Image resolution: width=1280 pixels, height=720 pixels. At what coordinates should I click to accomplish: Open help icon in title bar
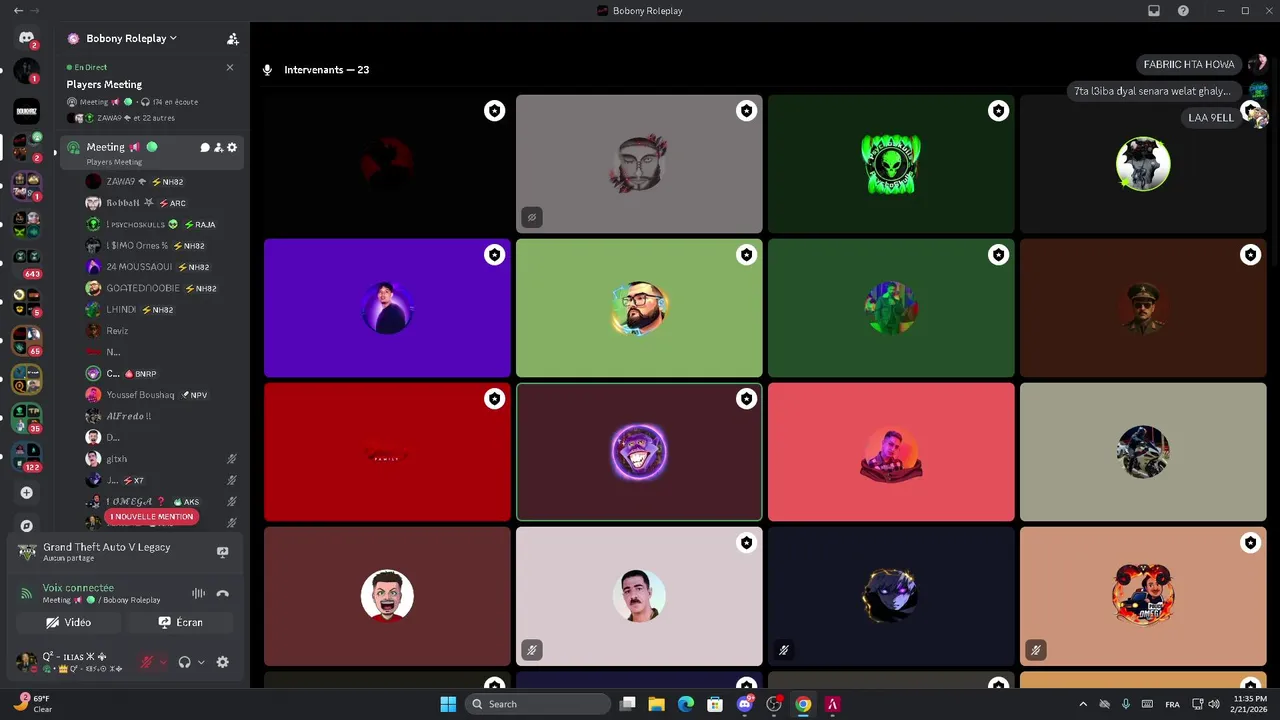pyautogui.click(x=1184, y=11)
